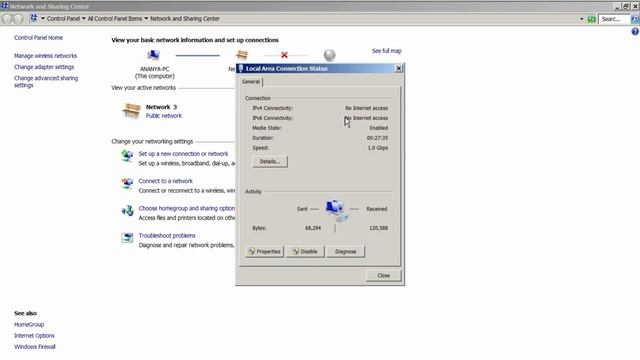
Task: Click the Duration value 00:27:35
Action: (377, 138)
